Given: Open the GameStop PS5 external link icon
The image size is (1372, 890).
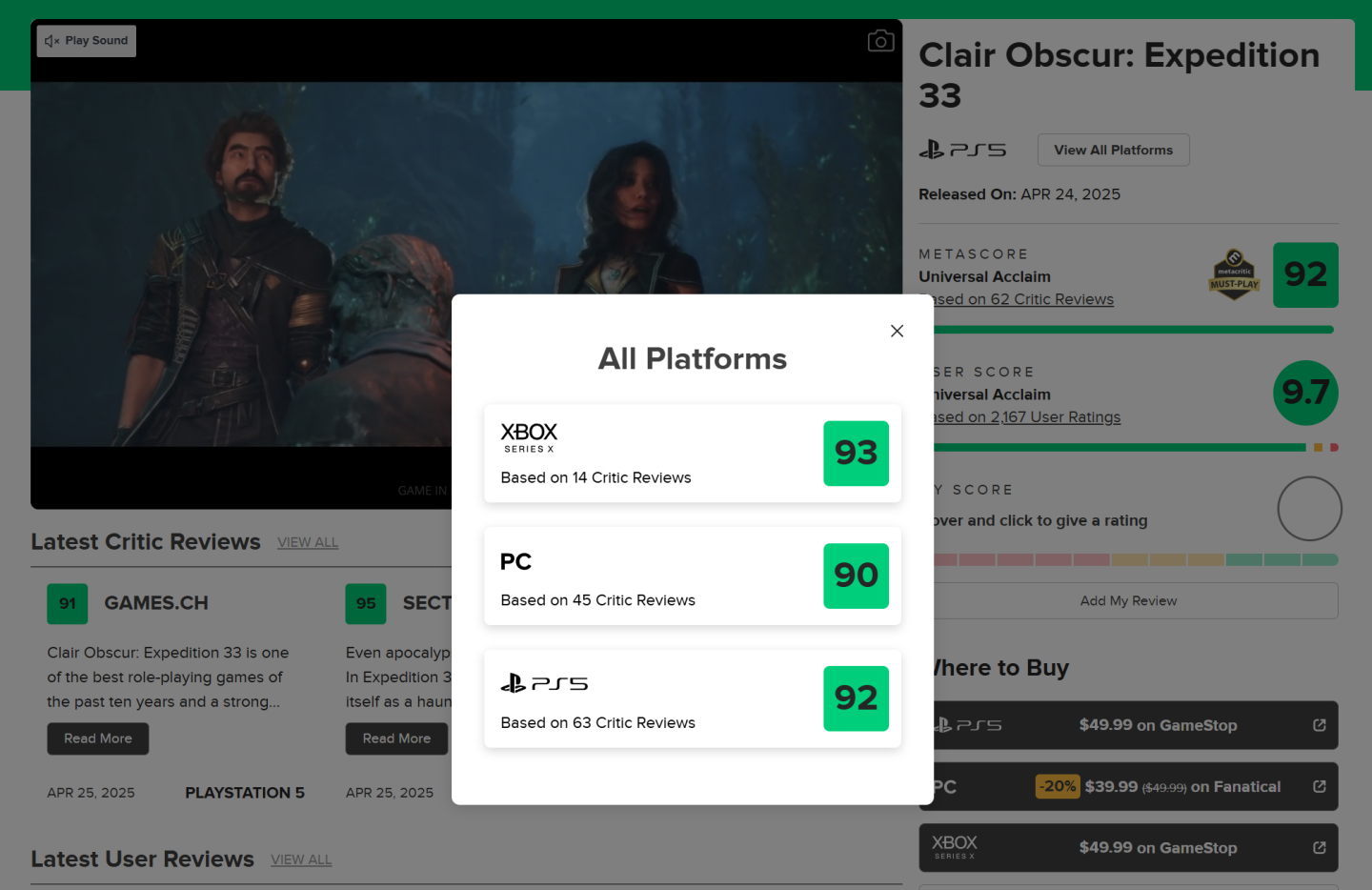Looking at the screenshot, I should pos(1319,725).
